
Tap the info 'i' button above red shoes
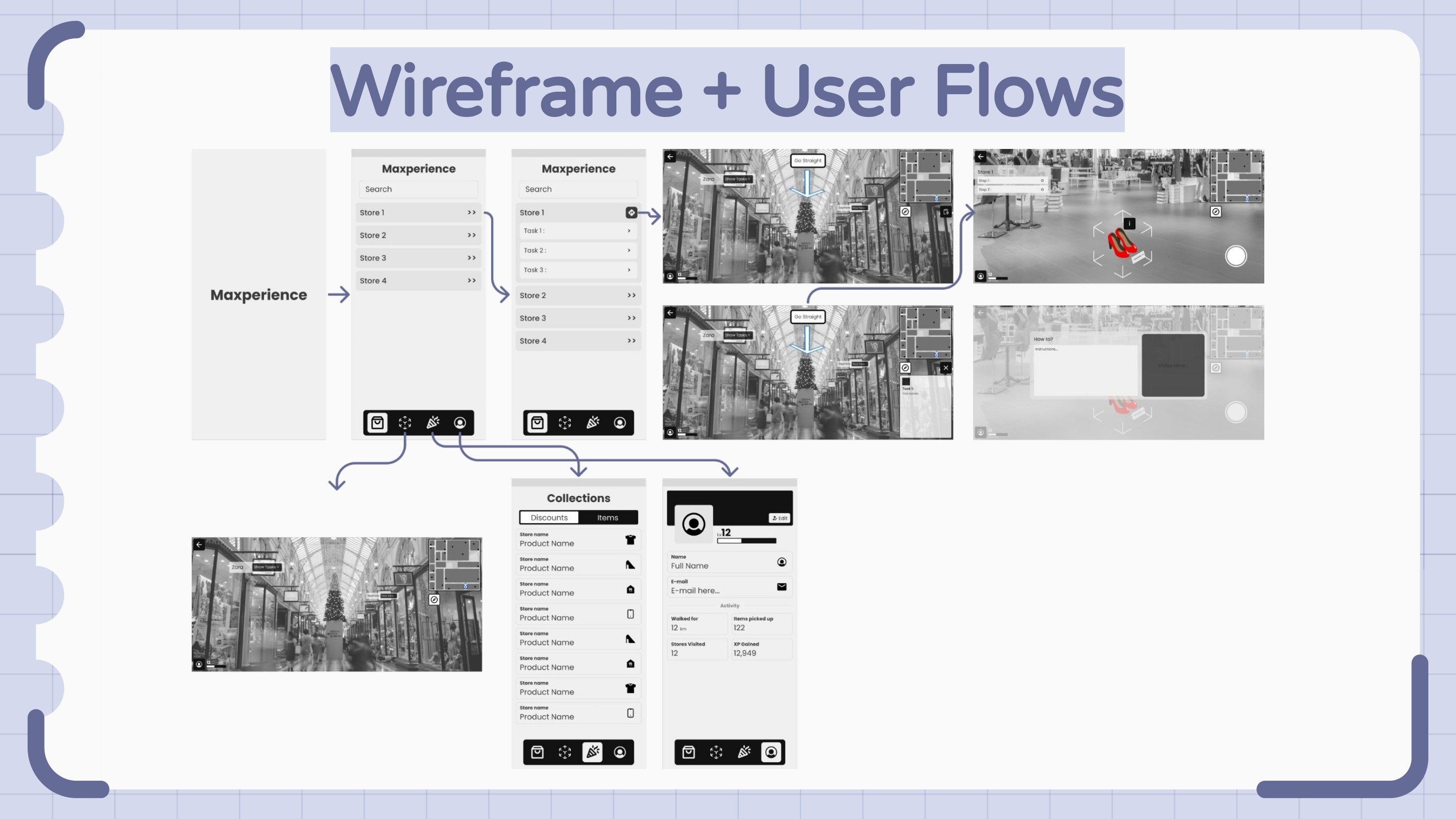point(1129,223)
